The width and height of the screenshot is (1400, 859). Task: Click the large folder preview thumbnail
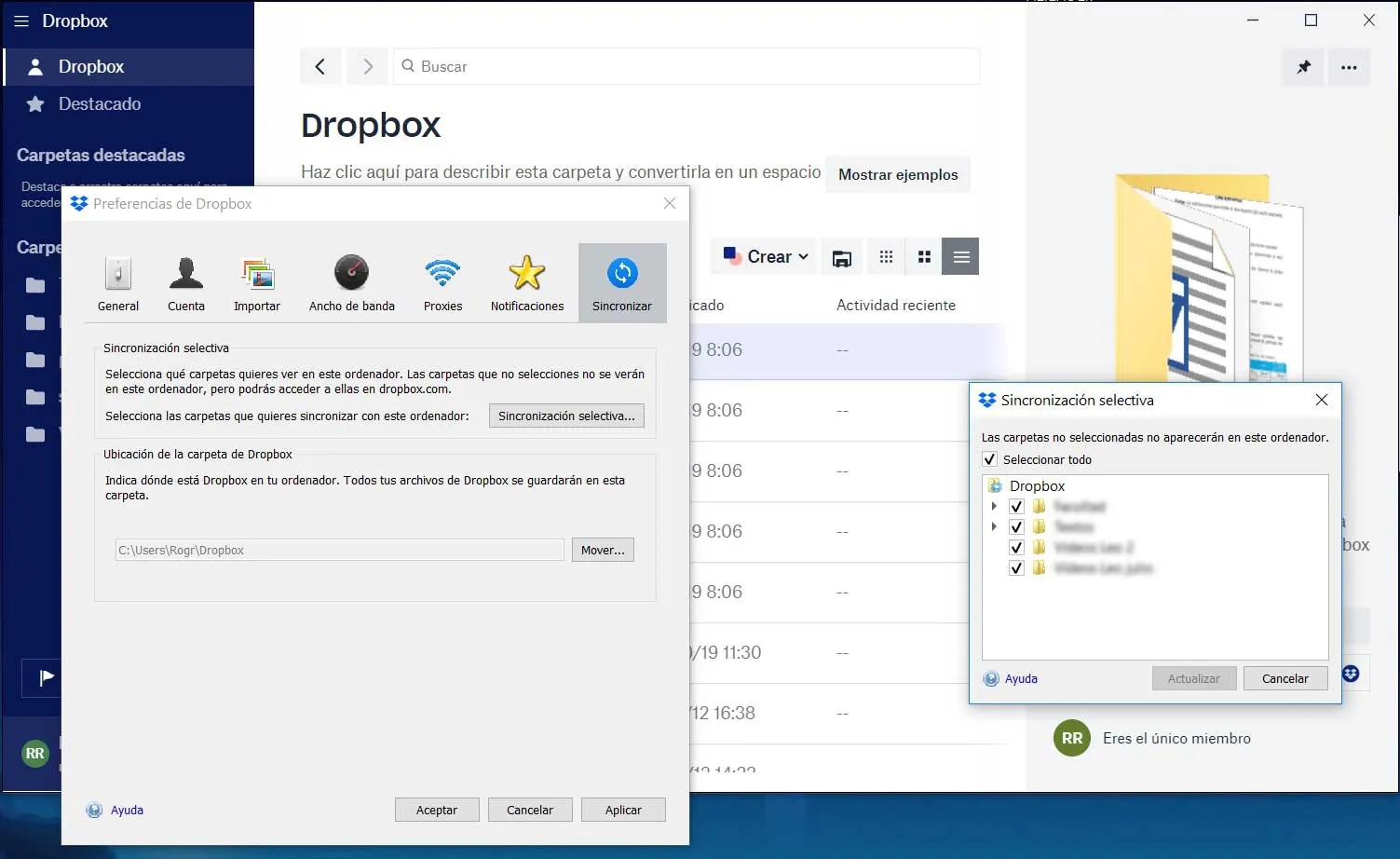pyautogui.click(x=1209, y=278)
